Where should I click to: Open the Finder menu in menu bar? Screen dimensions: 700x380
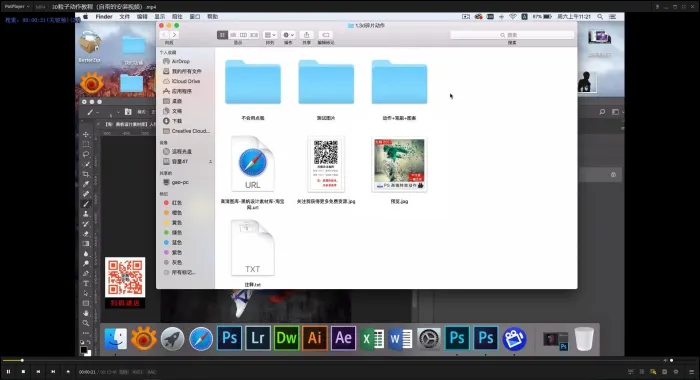click(104, 17)
